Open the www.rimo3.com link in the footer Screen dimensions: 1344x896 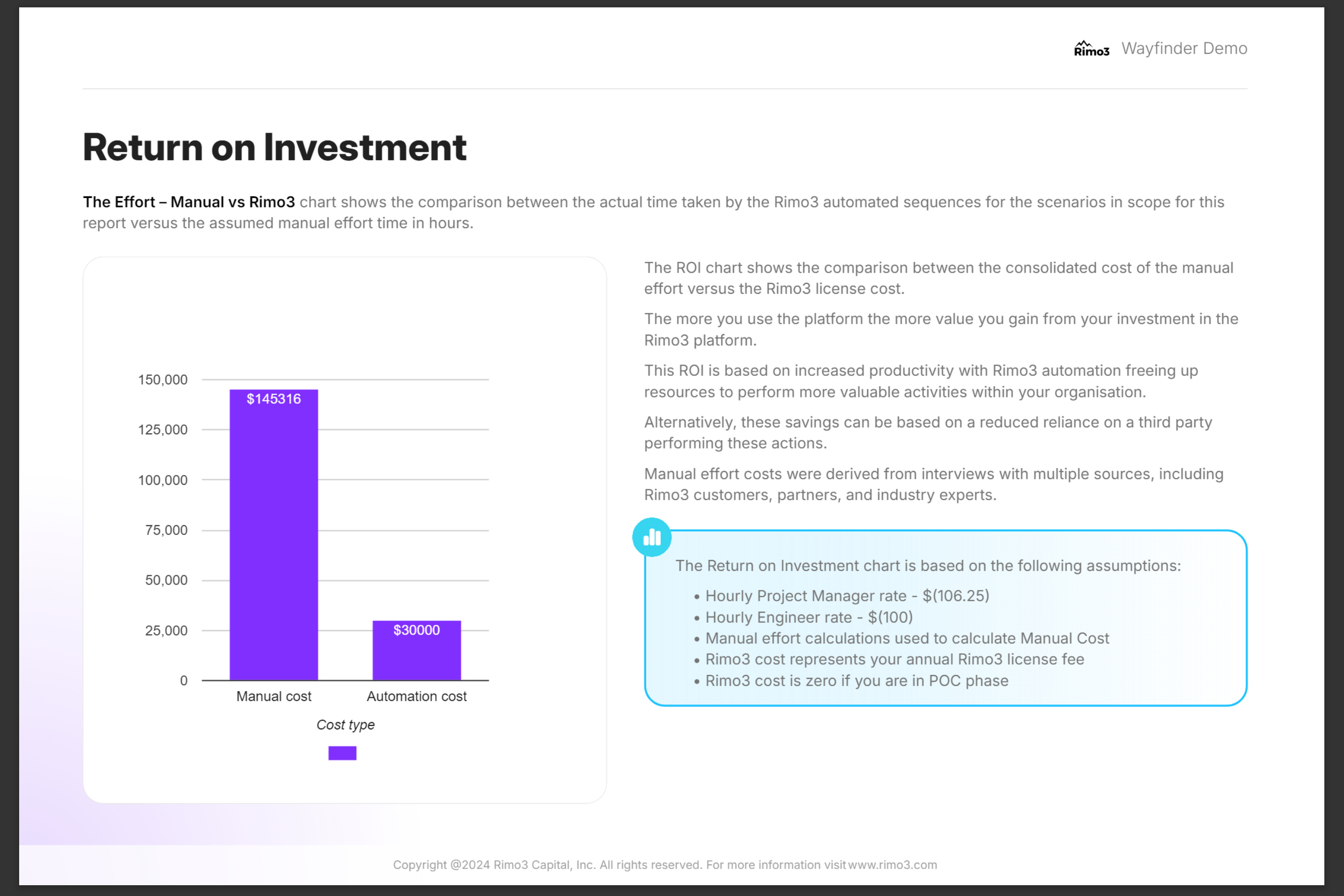[x=892, y=865]
